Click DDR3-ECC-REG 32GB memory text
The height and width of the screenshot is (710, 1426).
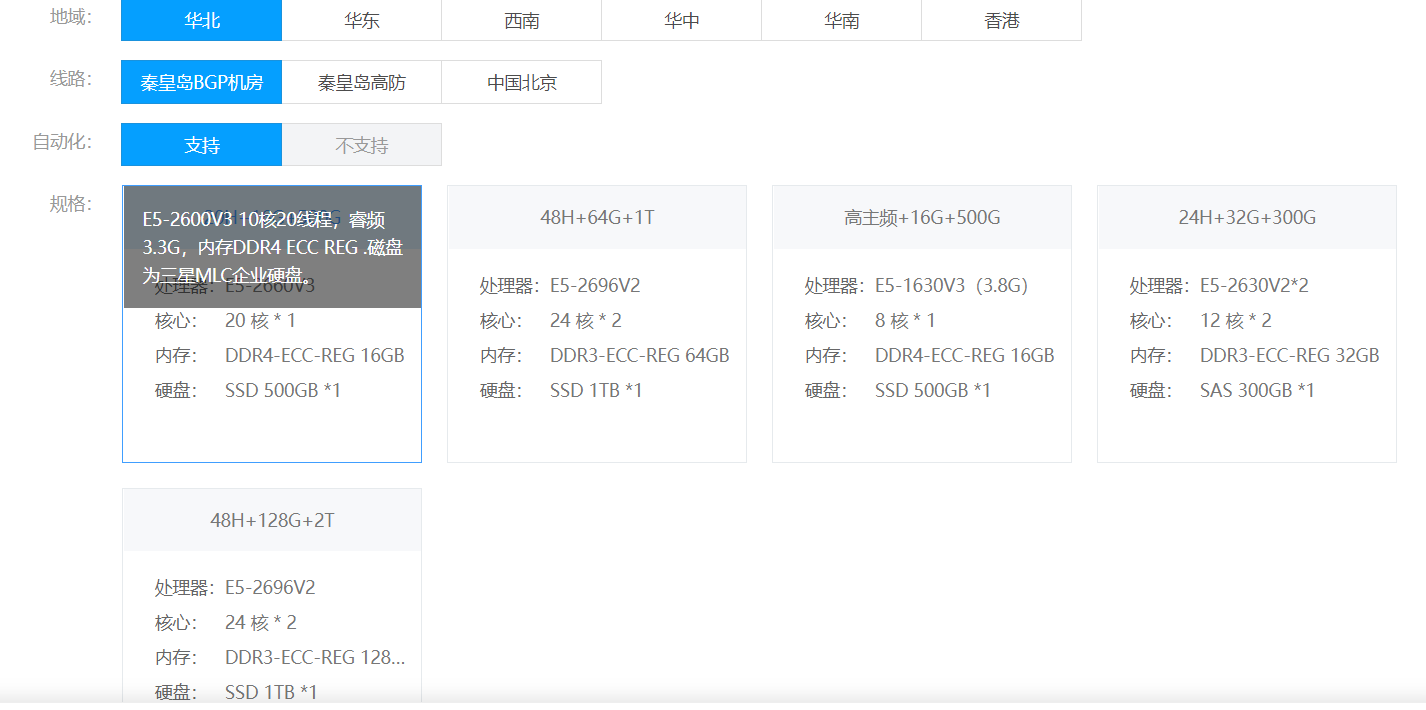pos(1290,356)
